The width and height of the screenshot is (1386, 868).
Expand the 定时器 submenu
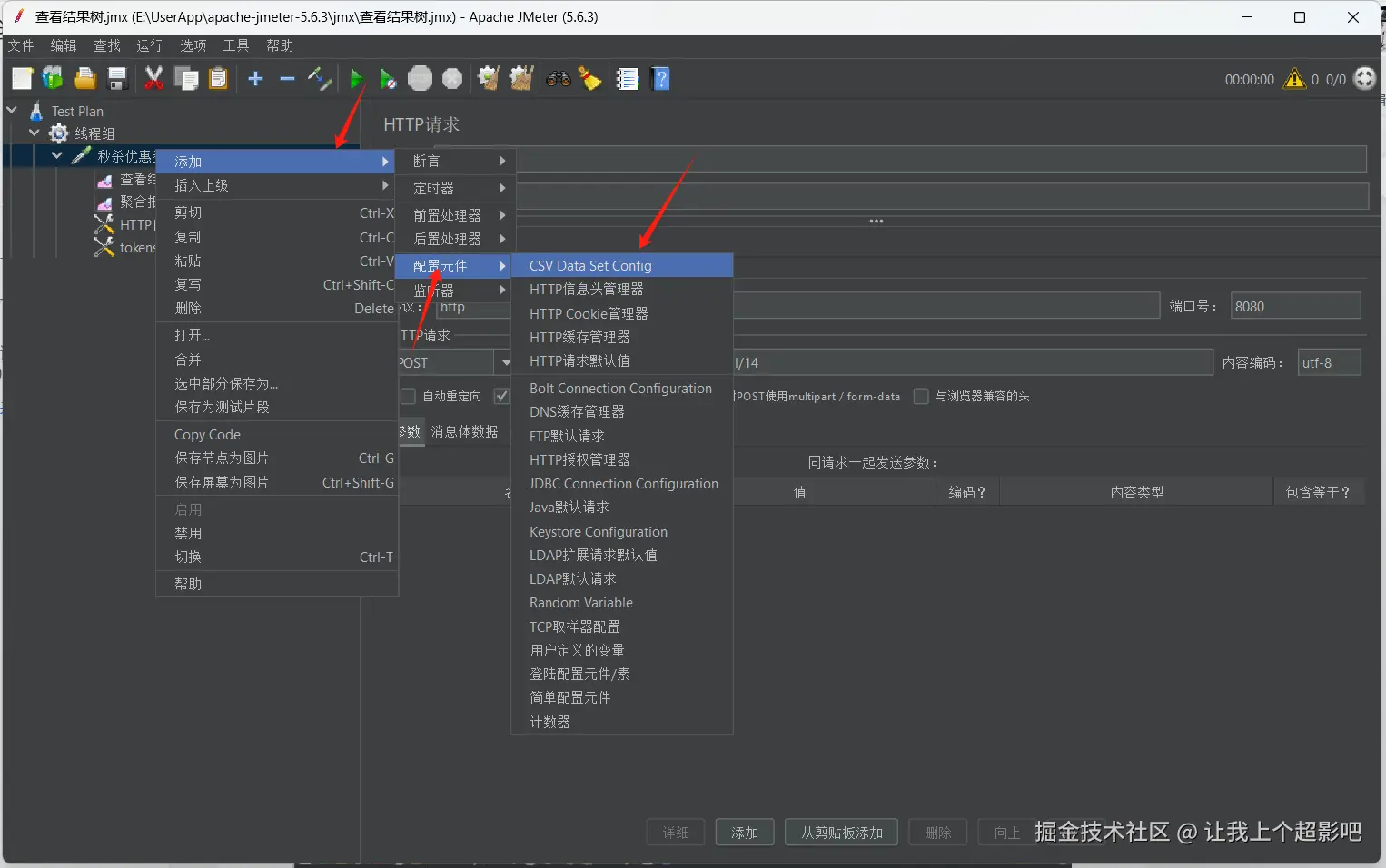click(457, 188)
